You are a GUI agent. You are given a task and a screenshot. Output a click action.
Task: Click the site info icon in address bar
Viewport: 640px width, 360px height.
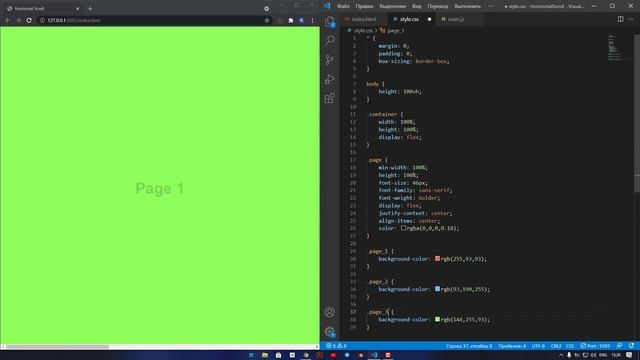click(x=42, y=20)
